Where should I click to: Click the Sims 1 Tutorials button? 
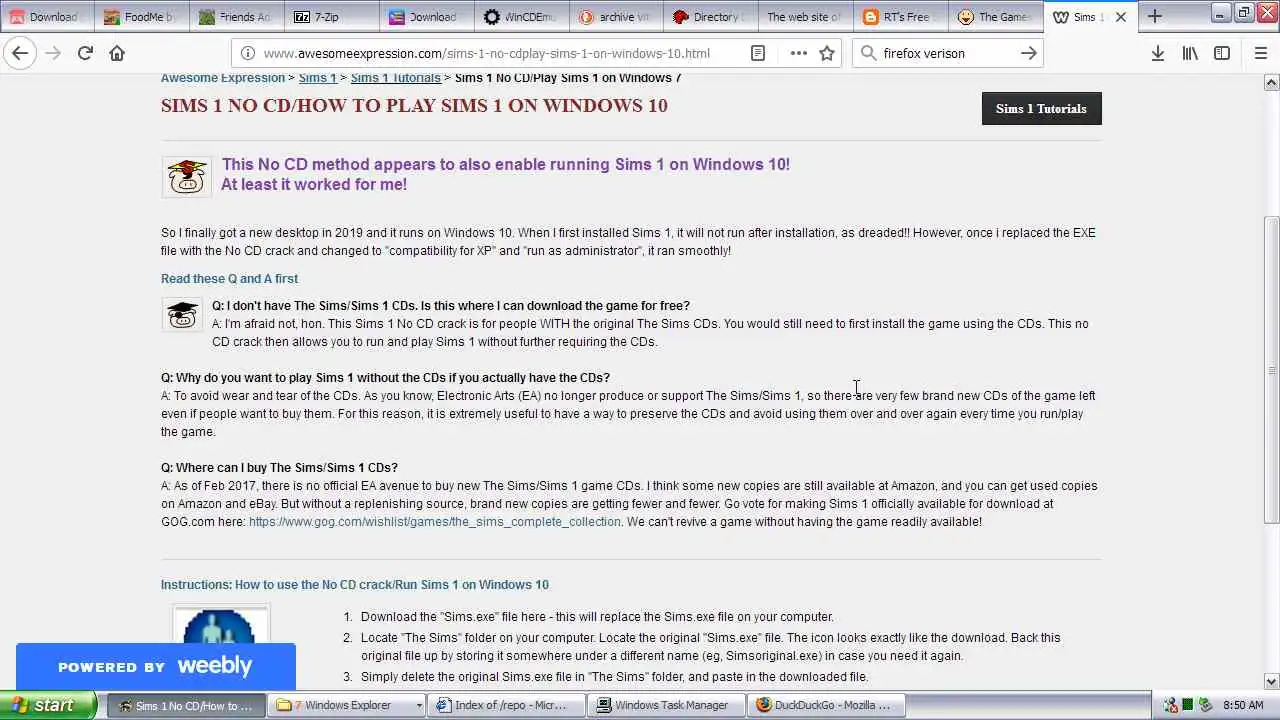1041,109
